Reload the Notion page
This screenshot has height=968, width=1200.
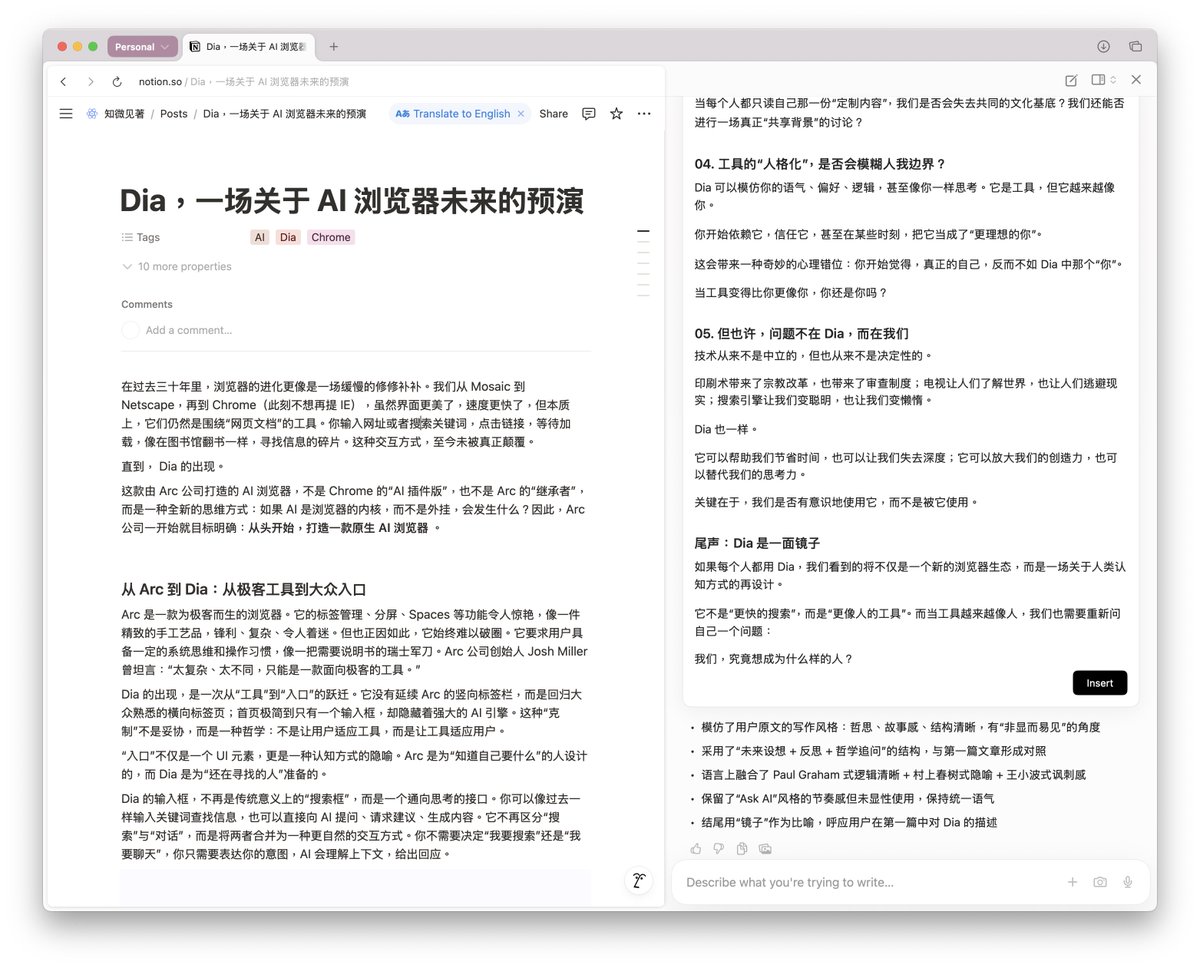pyautogui.click(x=118, y=82)
